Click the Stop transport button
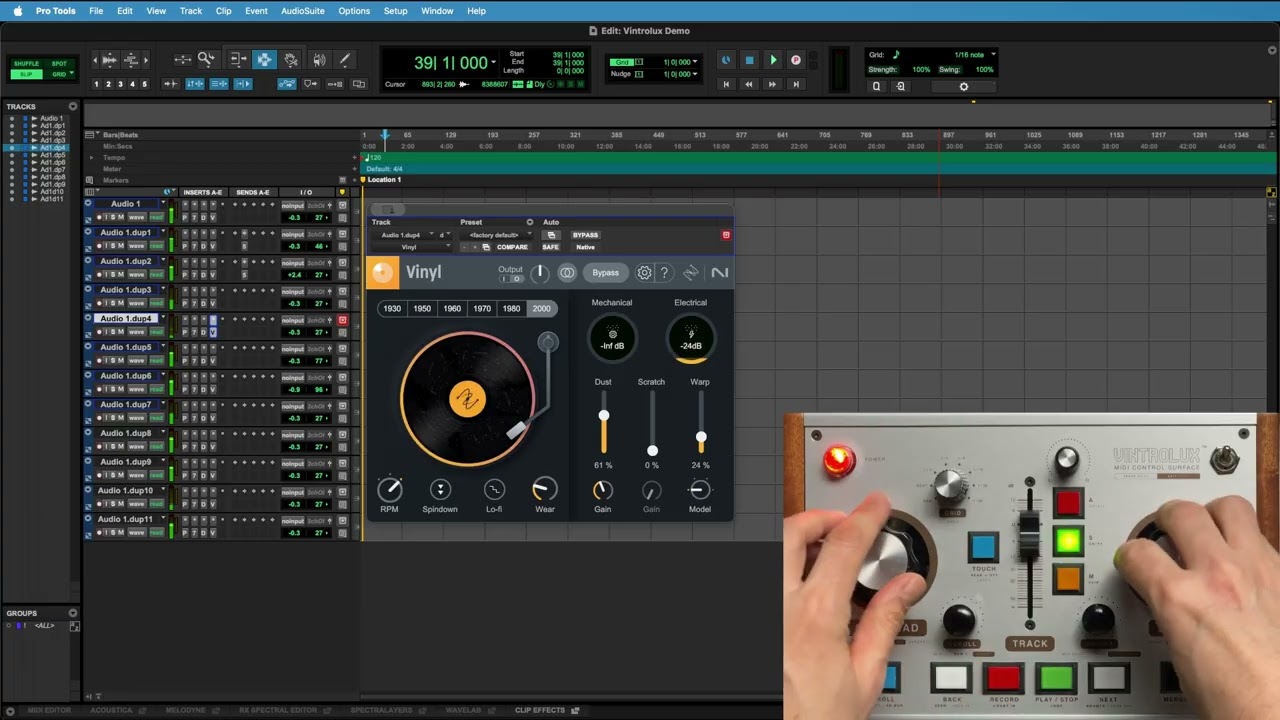 click(x=749, y=60)
